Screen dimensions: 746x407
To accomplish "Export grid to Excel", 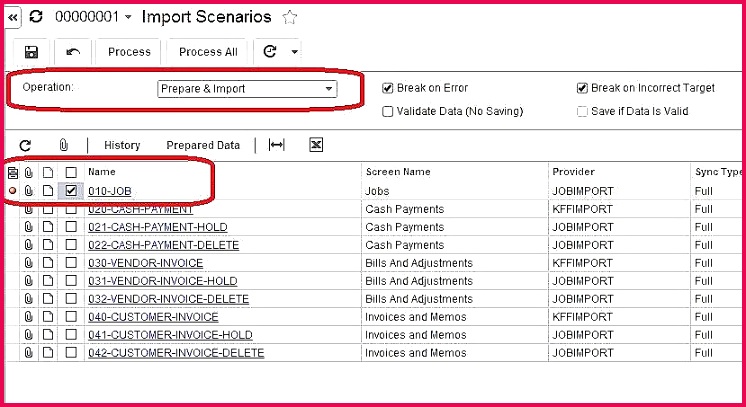I will tap(316, 145).
